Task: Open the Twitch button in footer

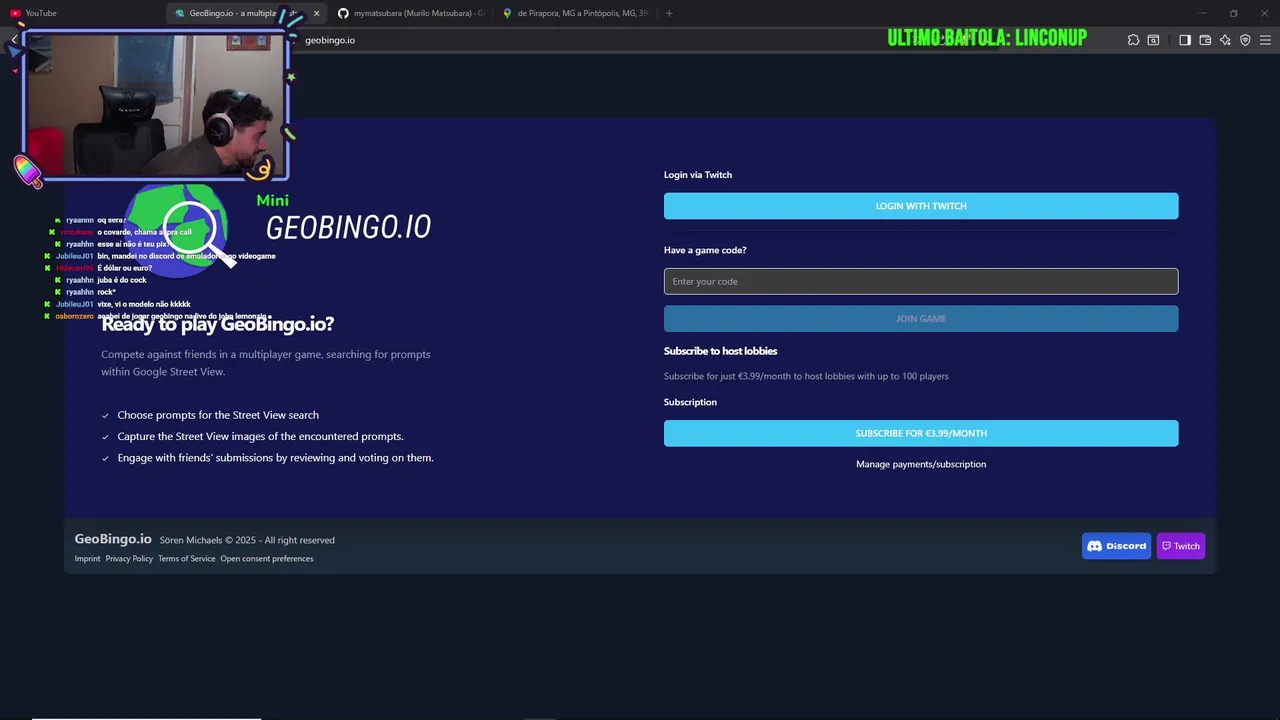Action: click(x=1181, y=546)
